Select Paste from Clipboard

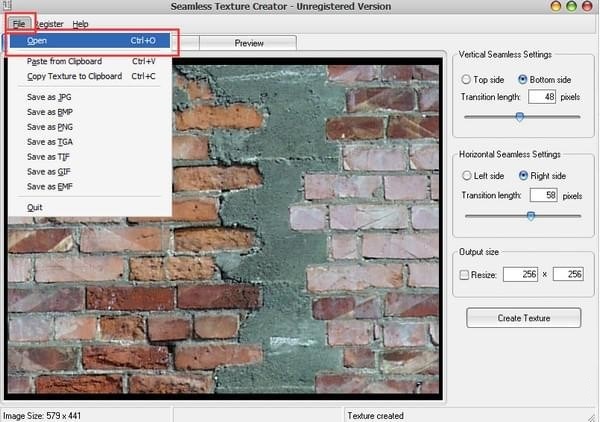point(65,62)
